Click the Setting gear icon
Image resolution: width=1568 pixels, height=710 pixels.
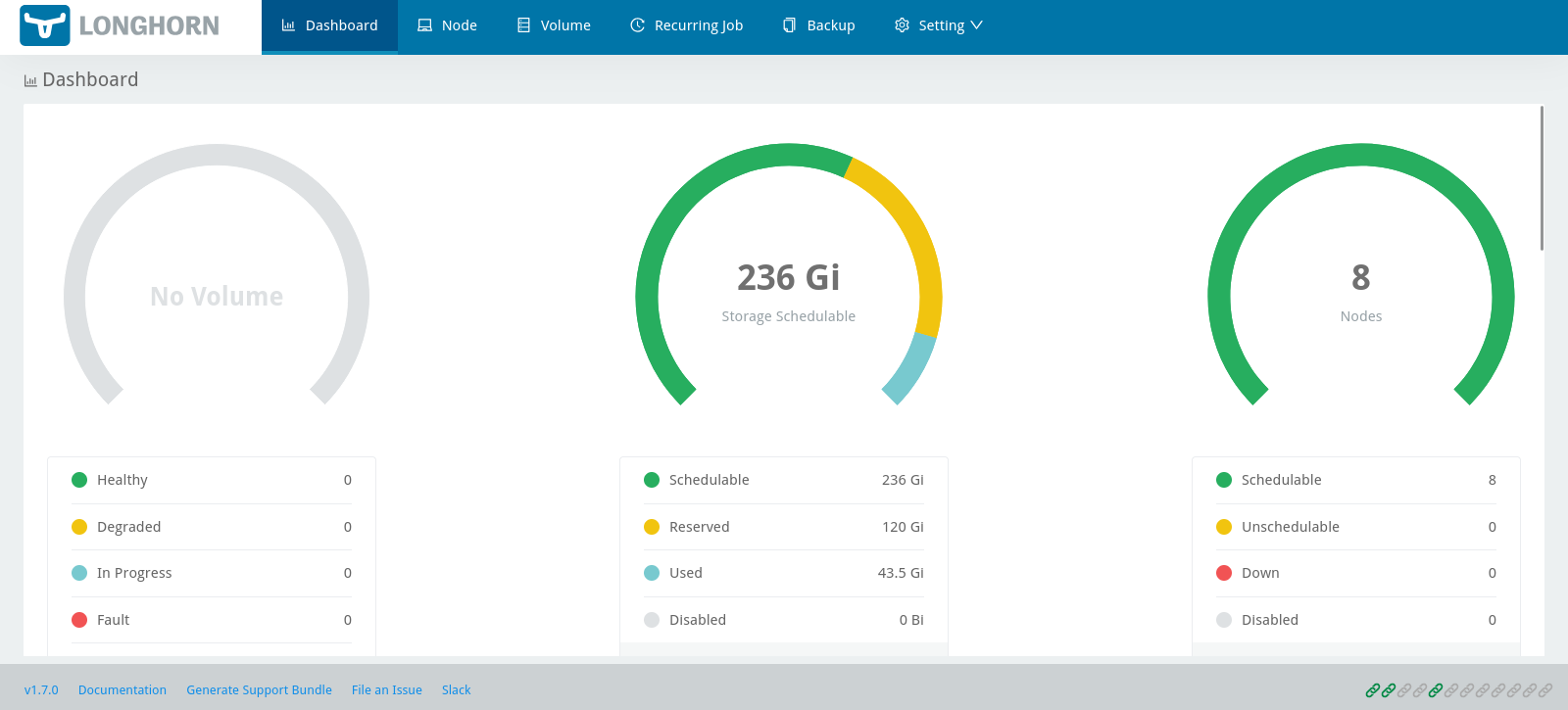[x=902, y=25]
